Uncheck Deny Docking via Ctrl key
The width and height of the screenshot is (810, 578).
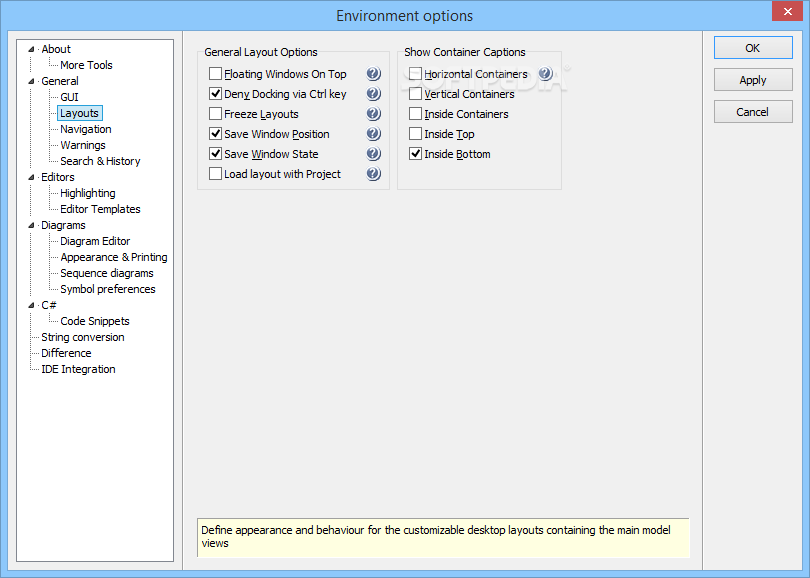215,94
